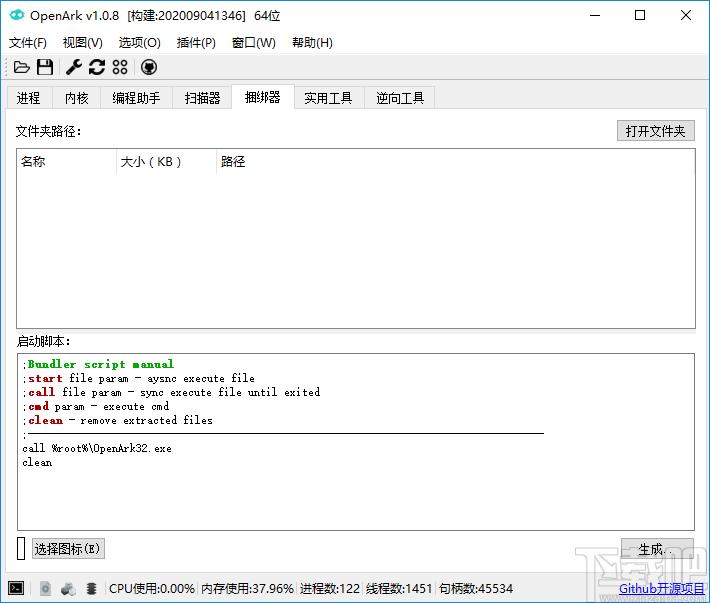Click the 打开文件夹 button
The width and height of the screenshot is (710, 603).
pos(655,131)
